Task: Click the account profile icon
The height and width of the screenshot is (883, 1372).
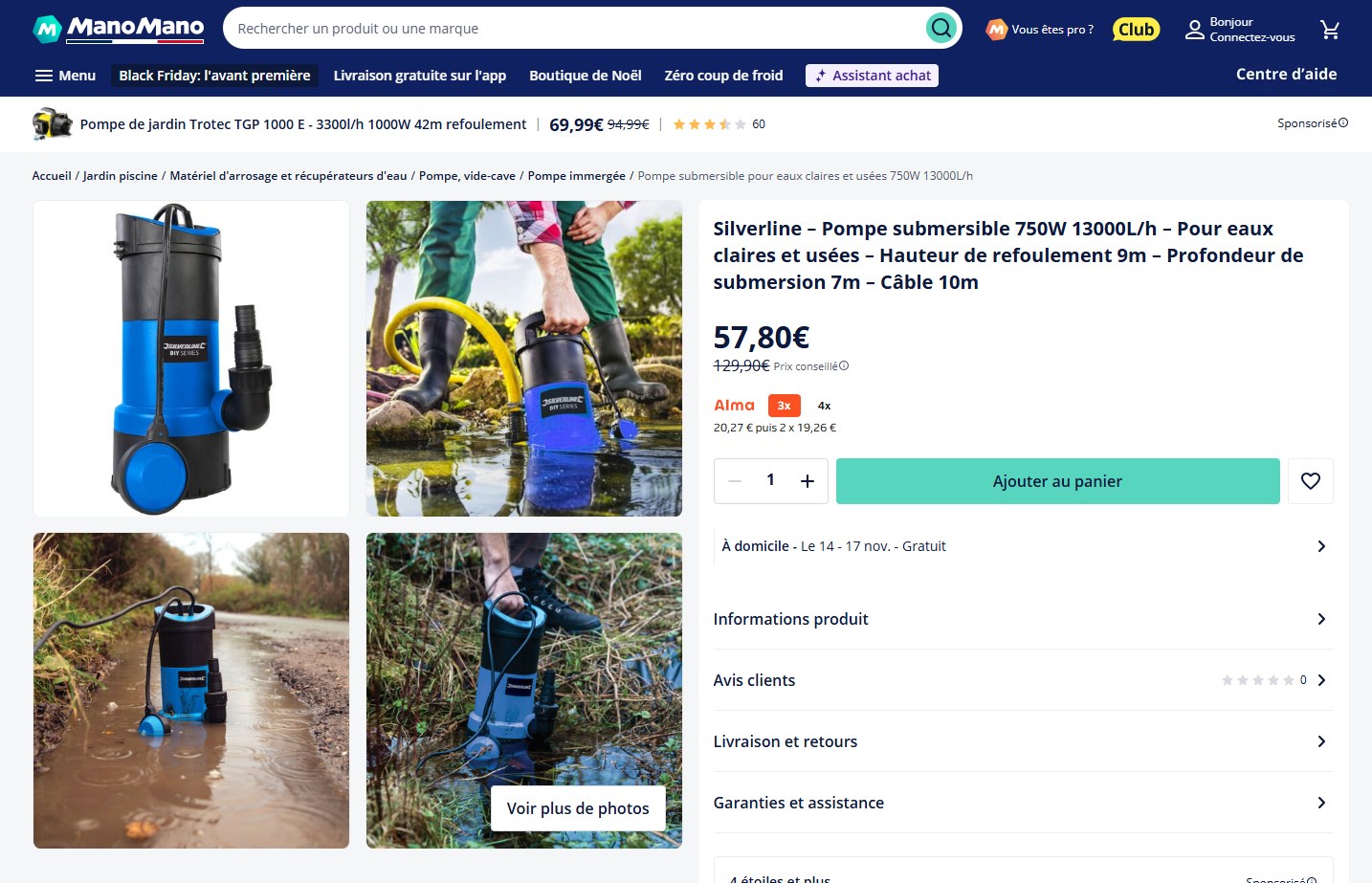Action: [x=1194, y=30]
